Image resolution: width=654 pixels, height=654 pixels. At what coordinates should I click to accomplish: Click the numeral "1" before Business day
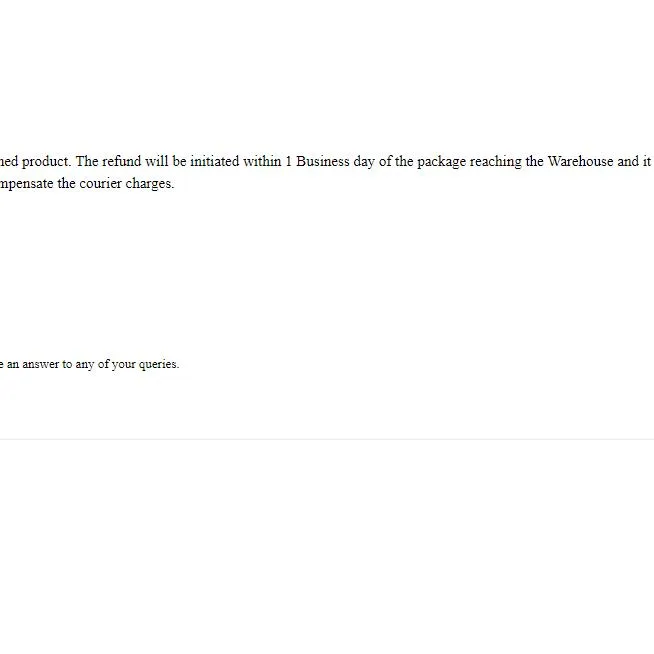tap(289, 161)
